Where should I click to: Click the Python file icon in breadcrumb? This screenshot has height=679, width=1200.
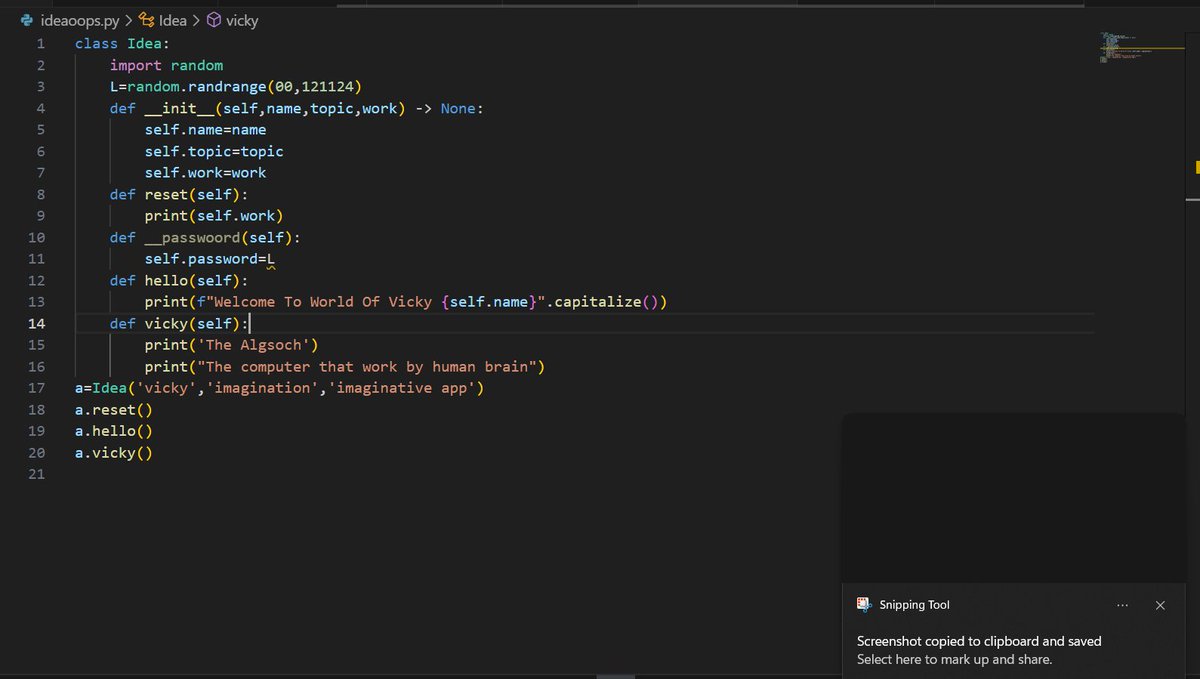[x=27, y=20]
